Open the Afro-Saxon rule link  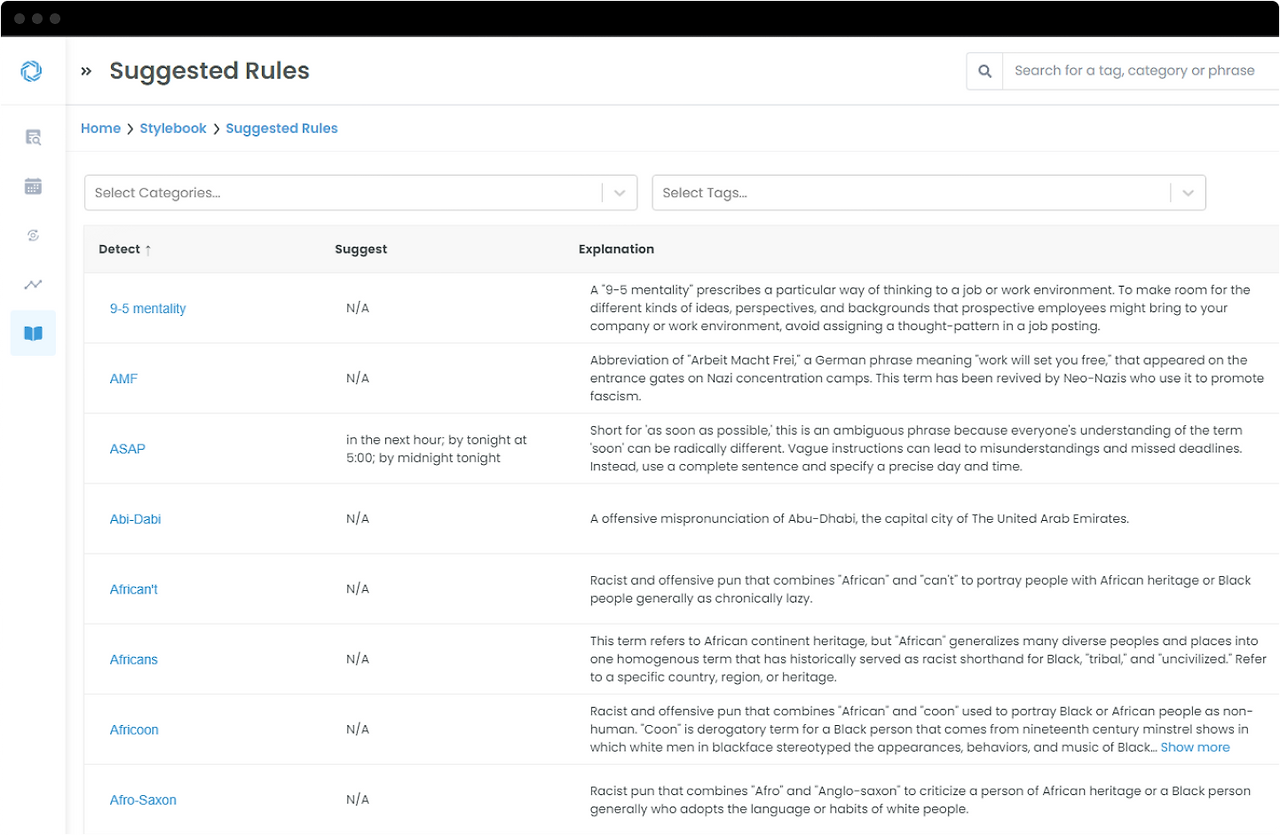[x=143, y=800]
